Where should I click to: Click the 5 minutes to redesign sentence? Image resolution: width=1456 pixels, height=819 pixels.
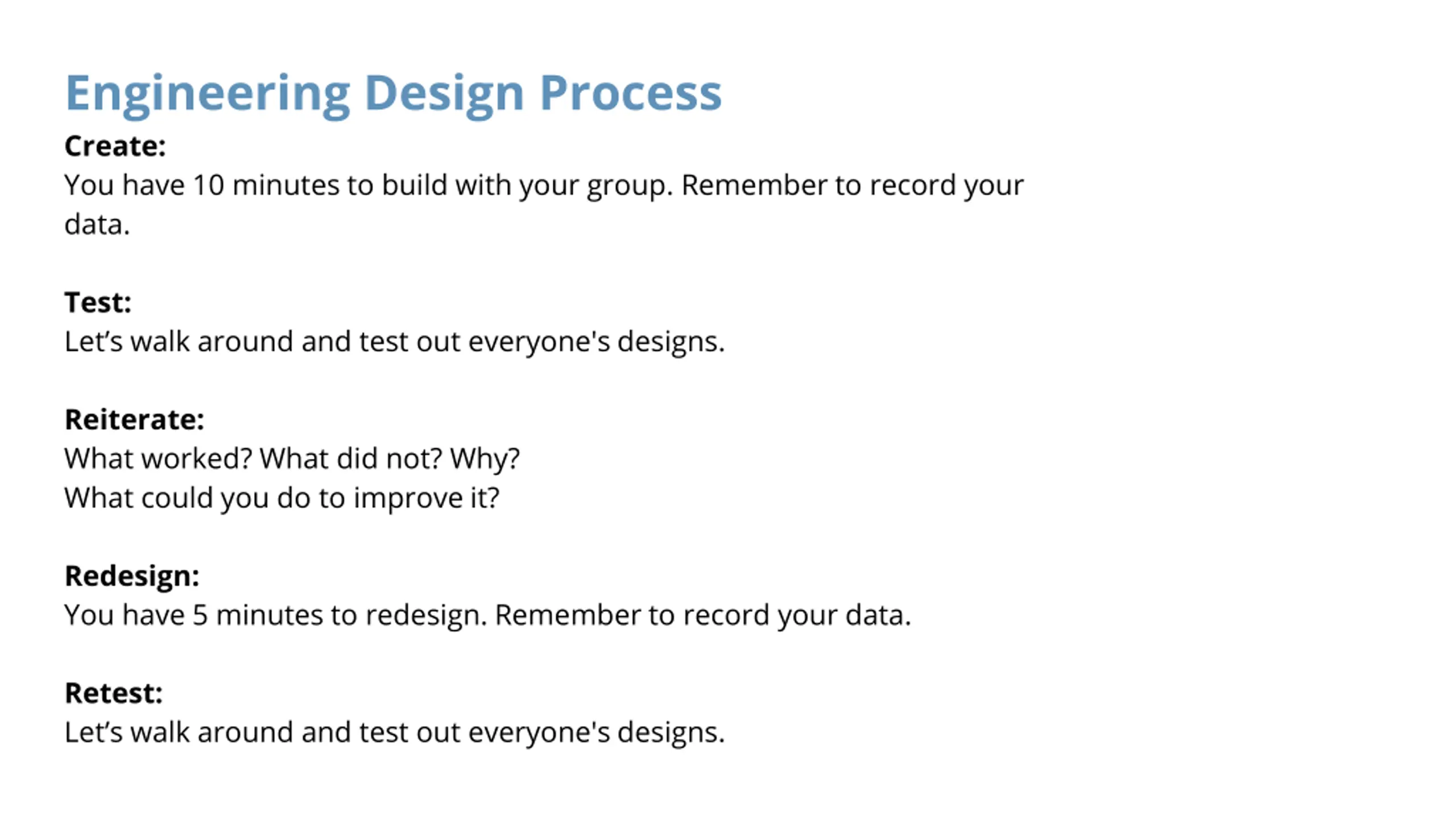tap(488, 615)
